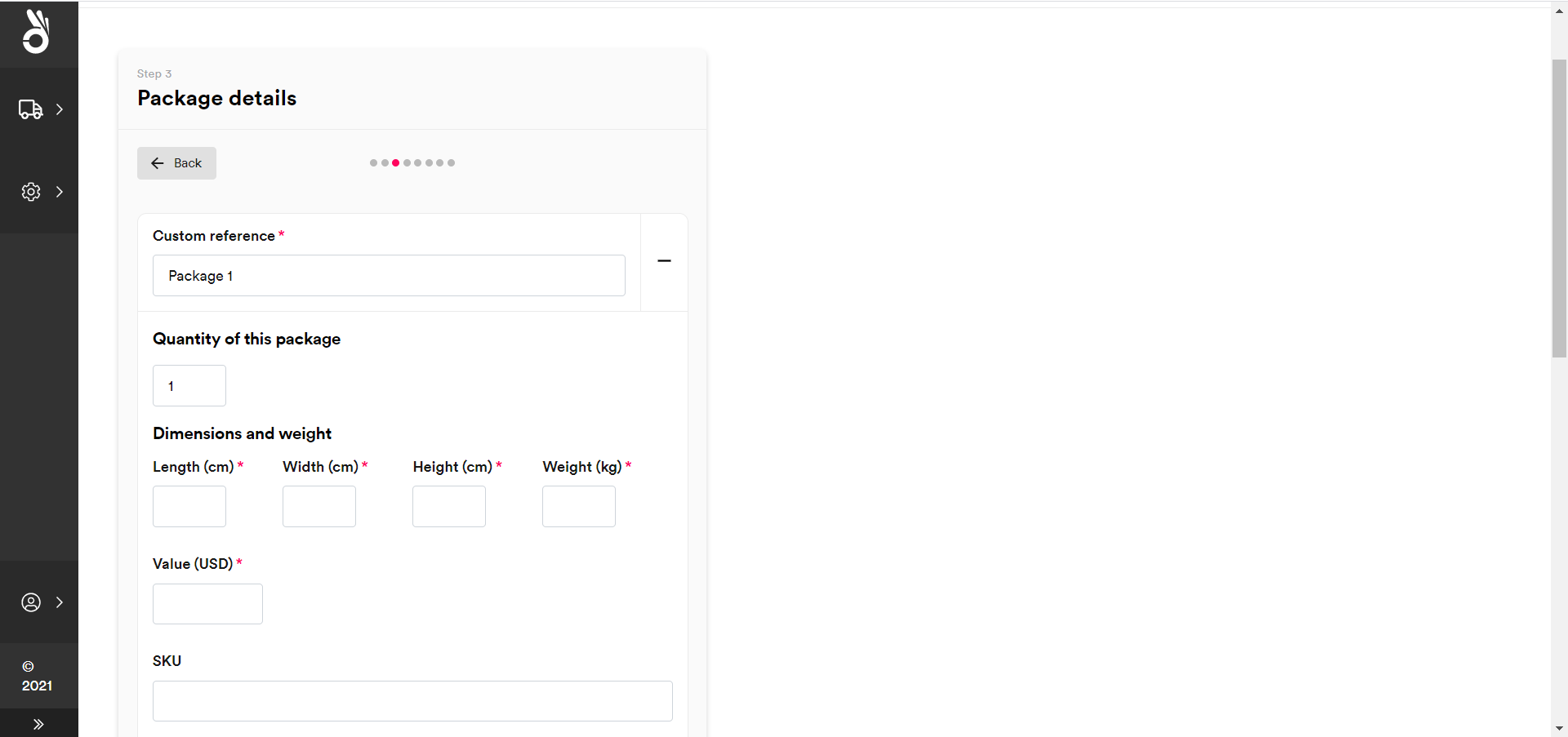Expand the chevron beside the truck icon
This screenshot has width=1568, height=737.
tap(60, 109)
